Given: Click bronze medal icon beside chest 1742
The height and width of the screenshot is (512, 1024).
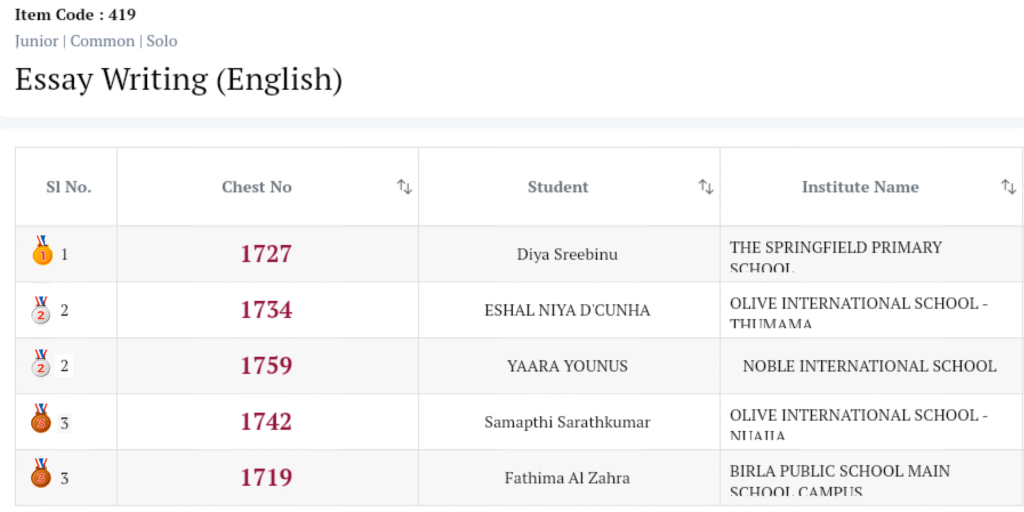Looking at the screenshot, I should coord(41,420).
